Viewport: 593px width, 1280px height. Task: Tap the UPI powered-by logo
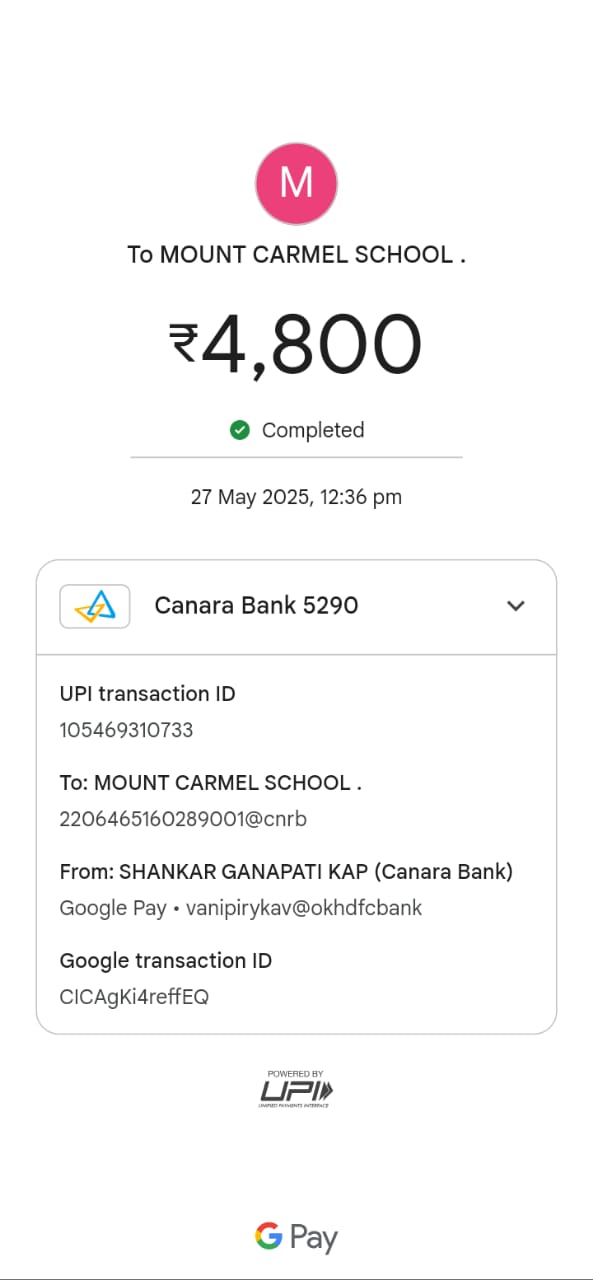tap(296, 1088)
